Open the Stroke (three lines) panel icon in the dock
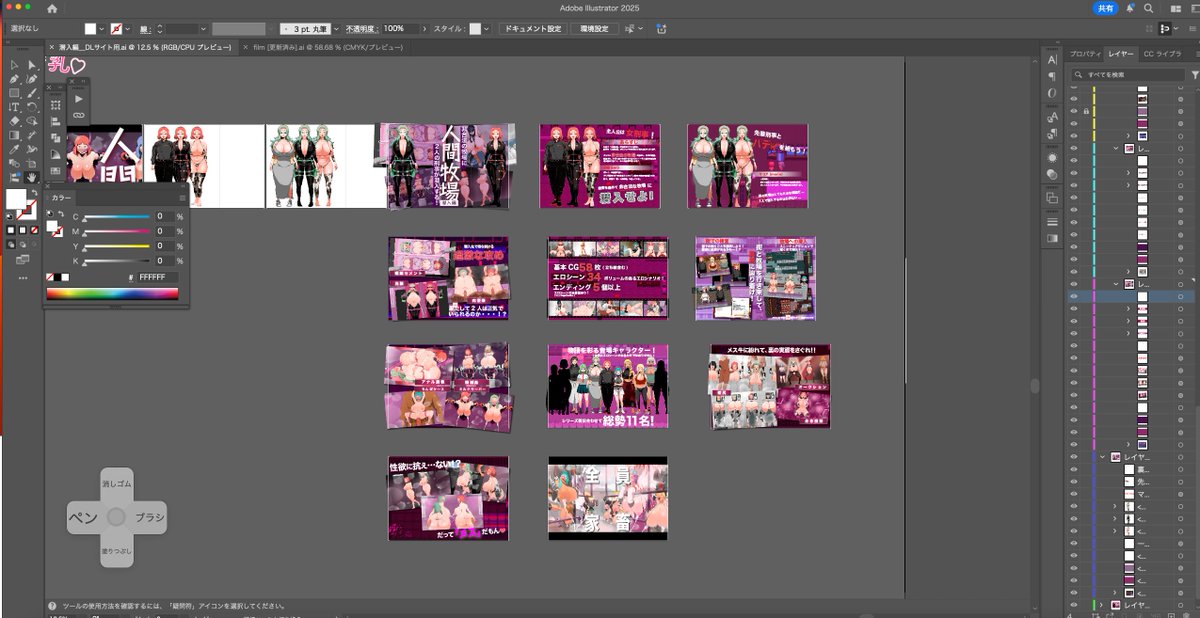The height and width of the screenshot is (618, 1200). [x=1052, y=223]
